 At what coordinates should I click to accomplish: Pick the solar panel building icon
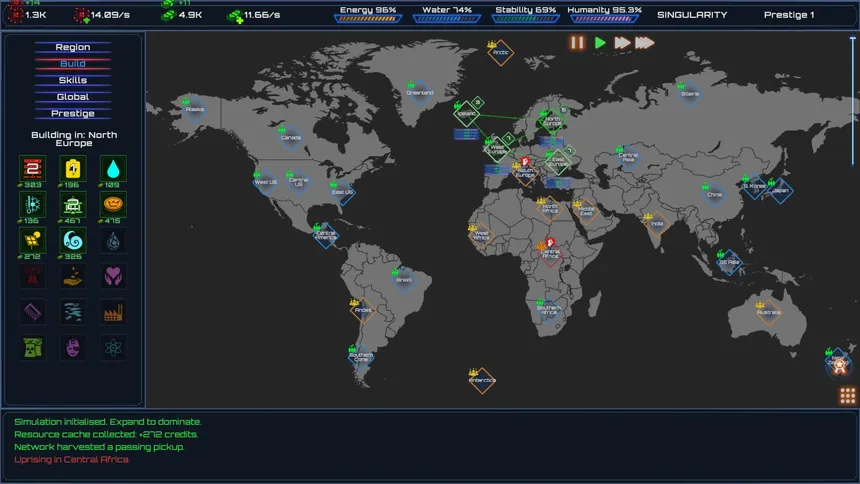[32, 240]
